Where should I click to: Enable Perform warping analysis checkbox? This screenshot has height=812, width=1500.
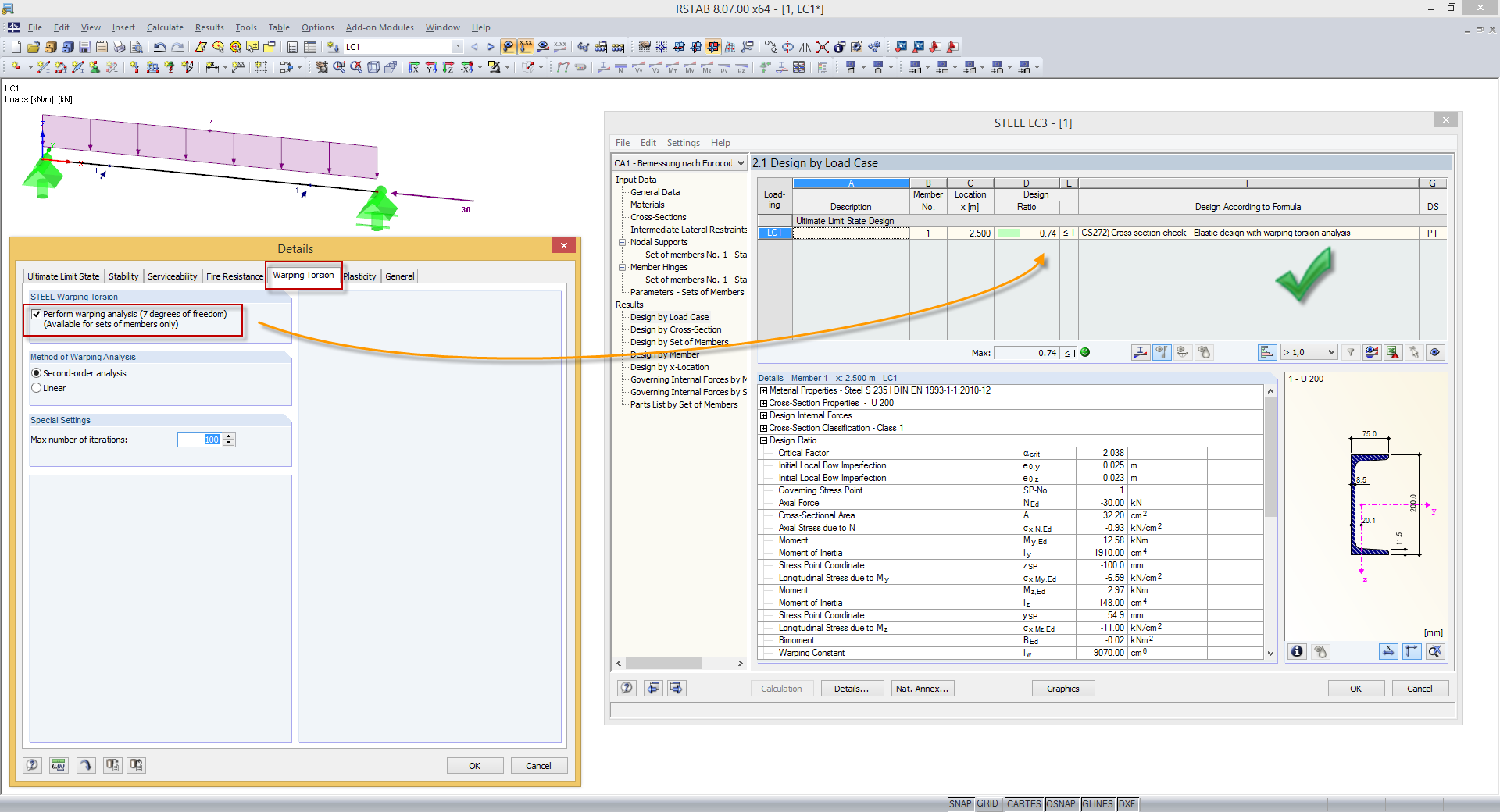click(x=37, y=314)
